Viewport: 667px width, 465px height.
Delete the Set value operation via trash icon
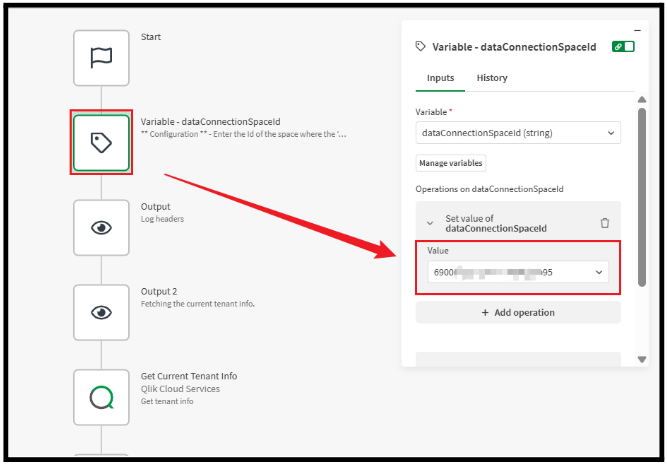click(x=604, y=223)
